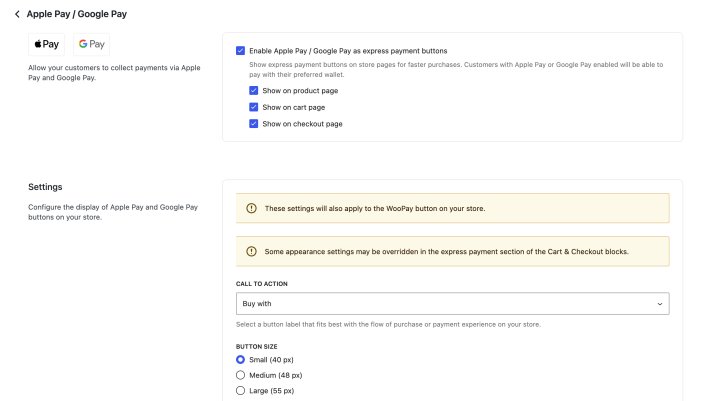
Task: Click the Apple Pay / Google Pay page title
Action: coord(77,14)
